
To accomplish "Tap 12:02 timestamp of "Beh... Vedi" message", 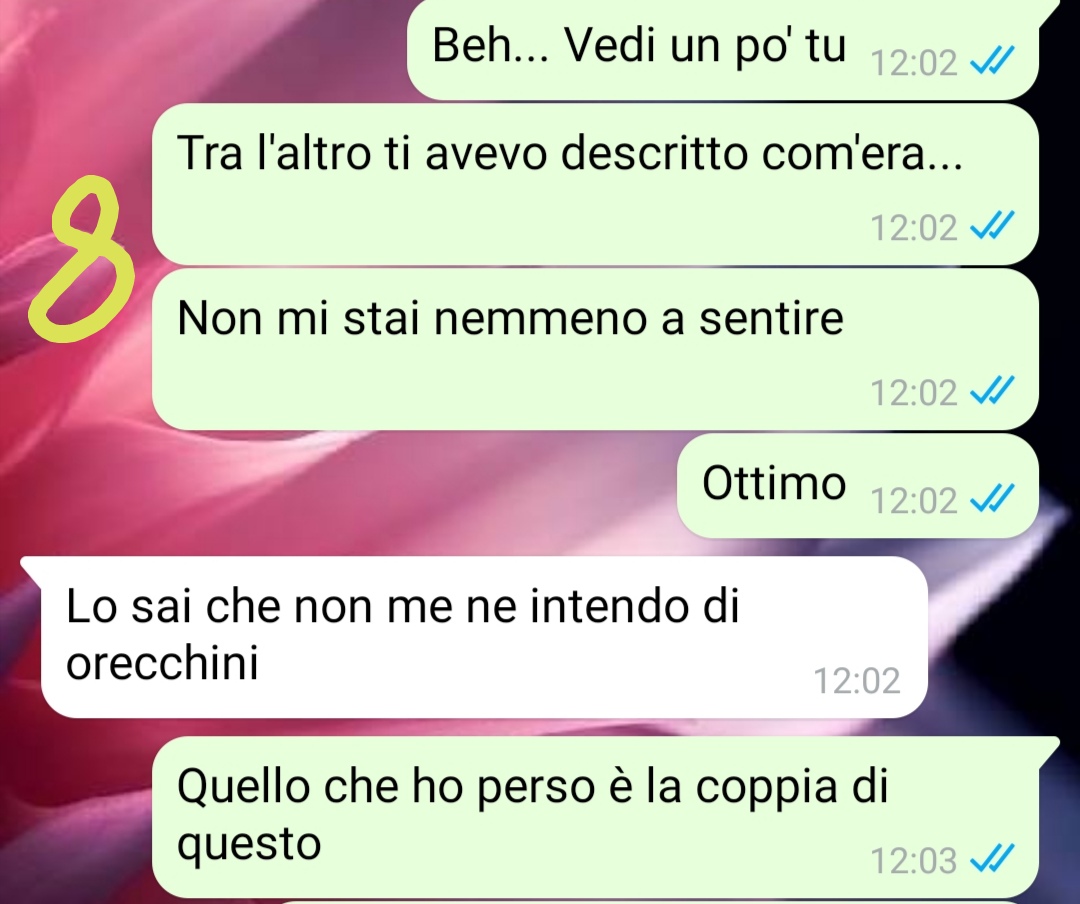I will [x=914, y=63].
